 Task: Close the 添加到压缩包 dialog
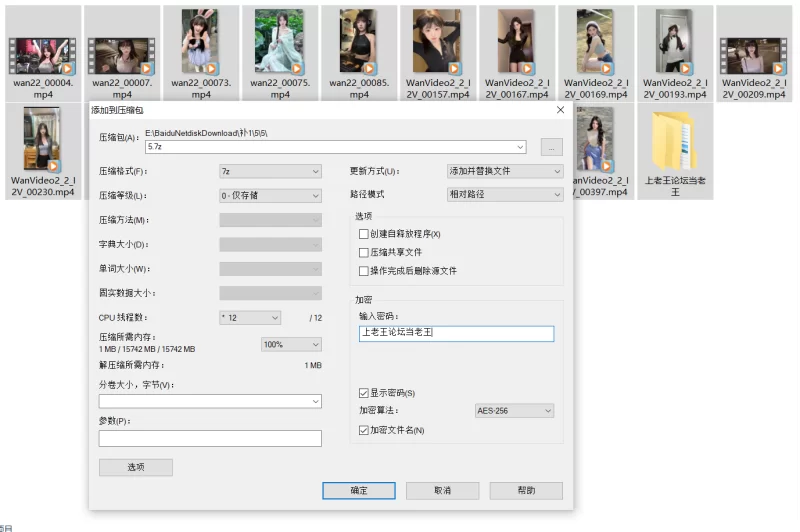pos(560,110)
